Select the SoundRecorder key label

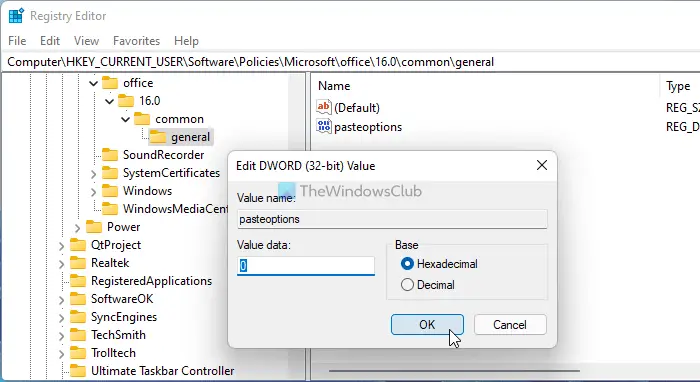pyautogui.click(x=163, y=155)
